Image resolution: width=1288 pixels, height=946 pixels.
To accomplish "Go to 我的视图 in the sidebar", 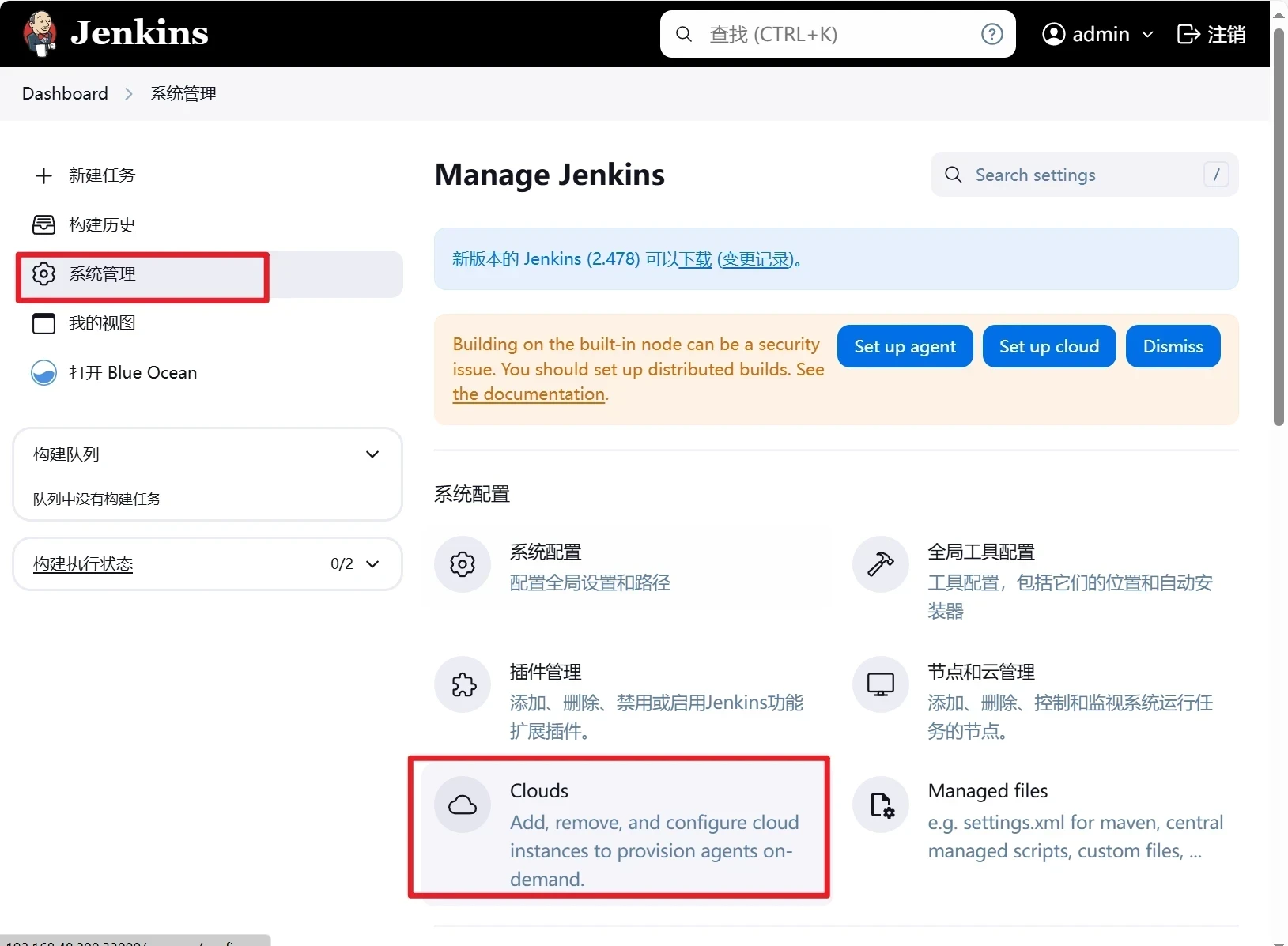I will point(102,323).
